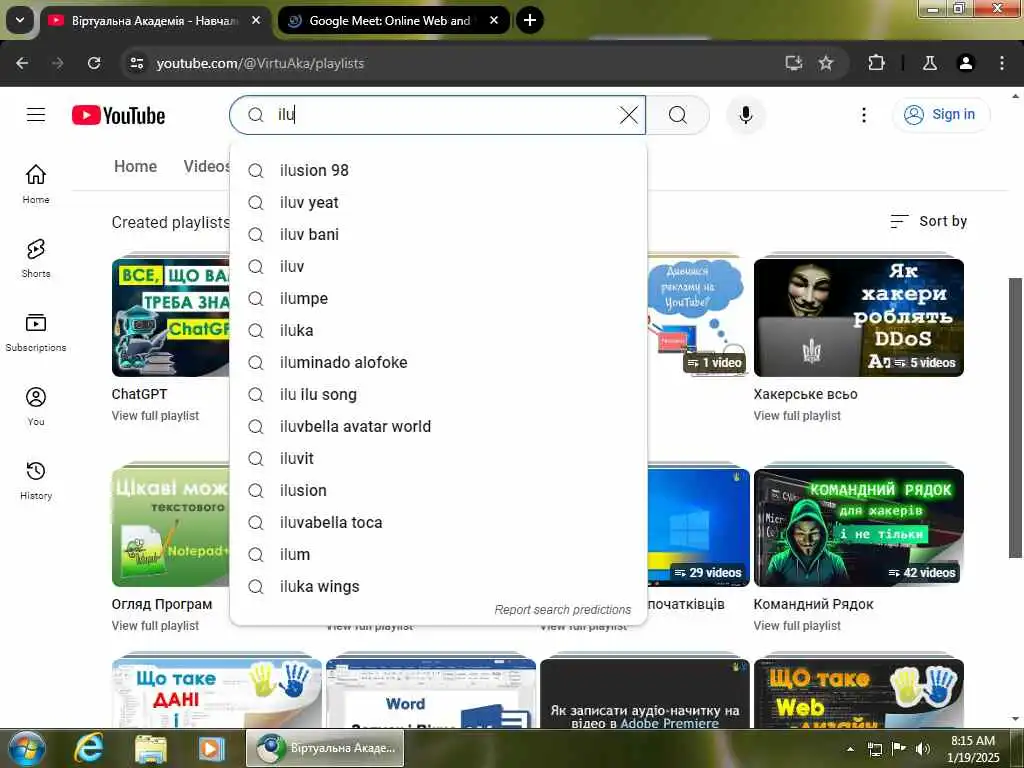Click the volume speaker tray icon
The image size is (1024, 768).
tap(922, 749)
